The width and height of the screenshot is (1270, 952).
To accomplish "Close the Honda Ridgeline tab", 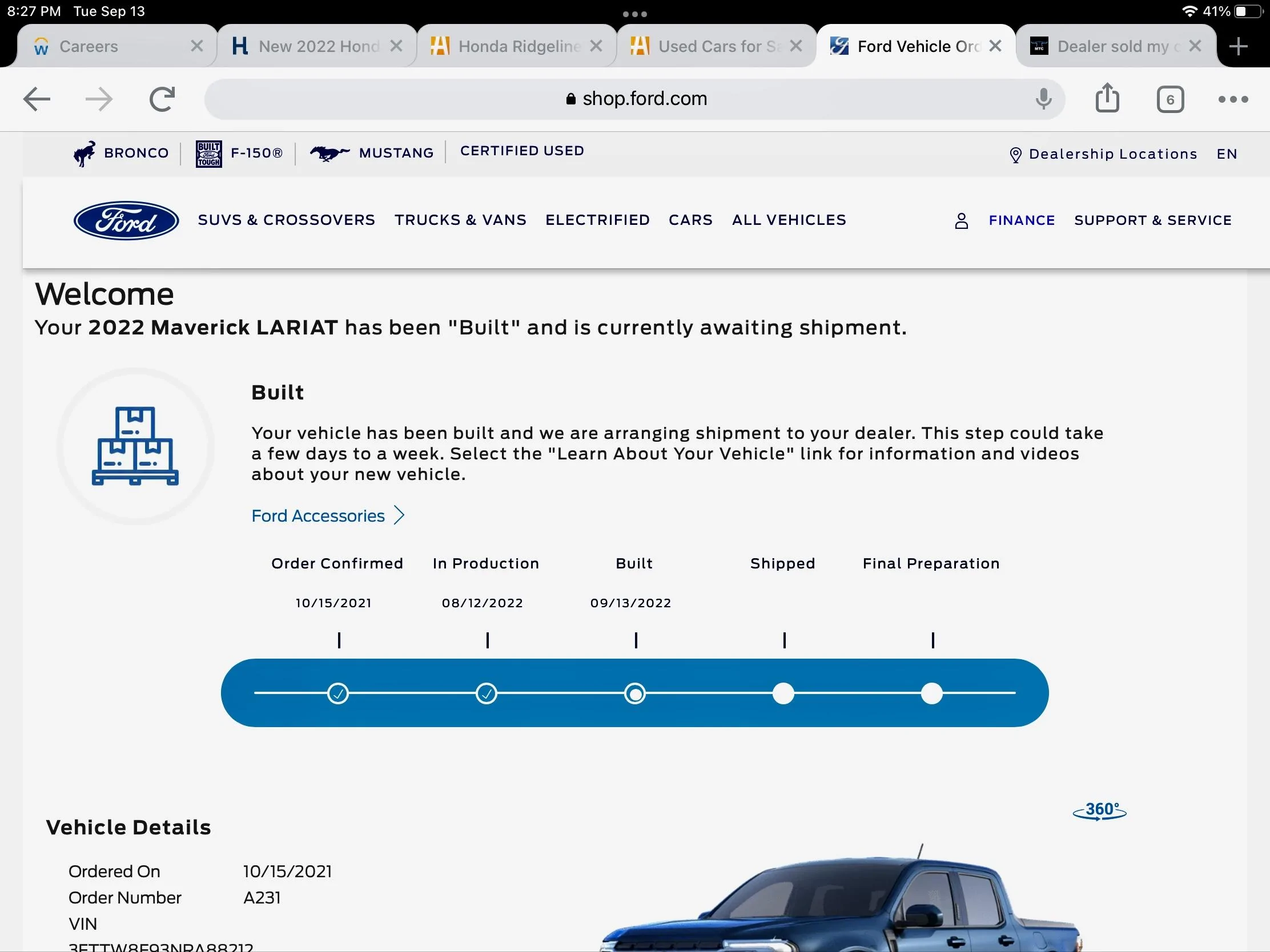I will pos(596,46).
